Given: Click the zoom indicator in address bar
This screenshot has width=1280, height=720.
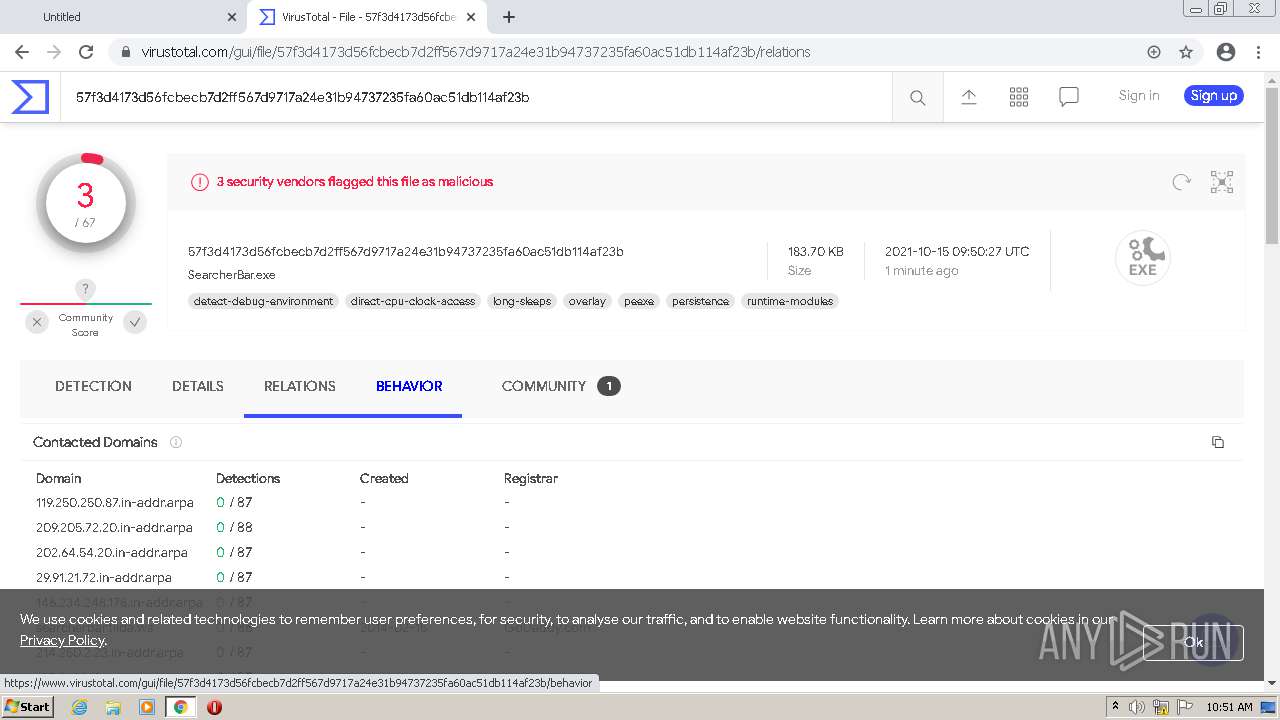Looking at the screenshot, I should point(1154,52).
